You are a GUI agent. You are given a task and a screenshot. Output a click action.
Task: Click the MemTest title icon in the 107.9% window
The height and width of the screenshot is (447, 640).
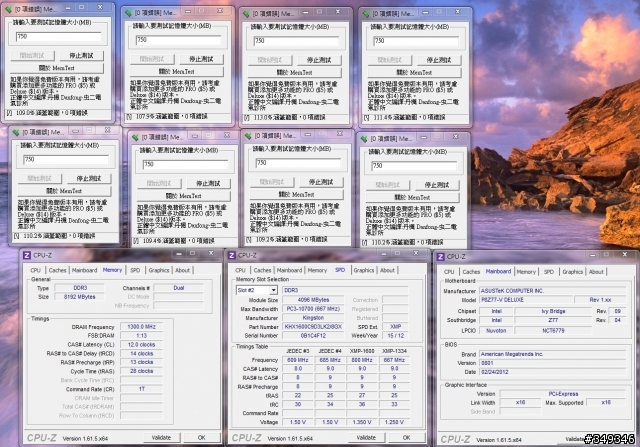pyautogui.click(x=128, y=13)
